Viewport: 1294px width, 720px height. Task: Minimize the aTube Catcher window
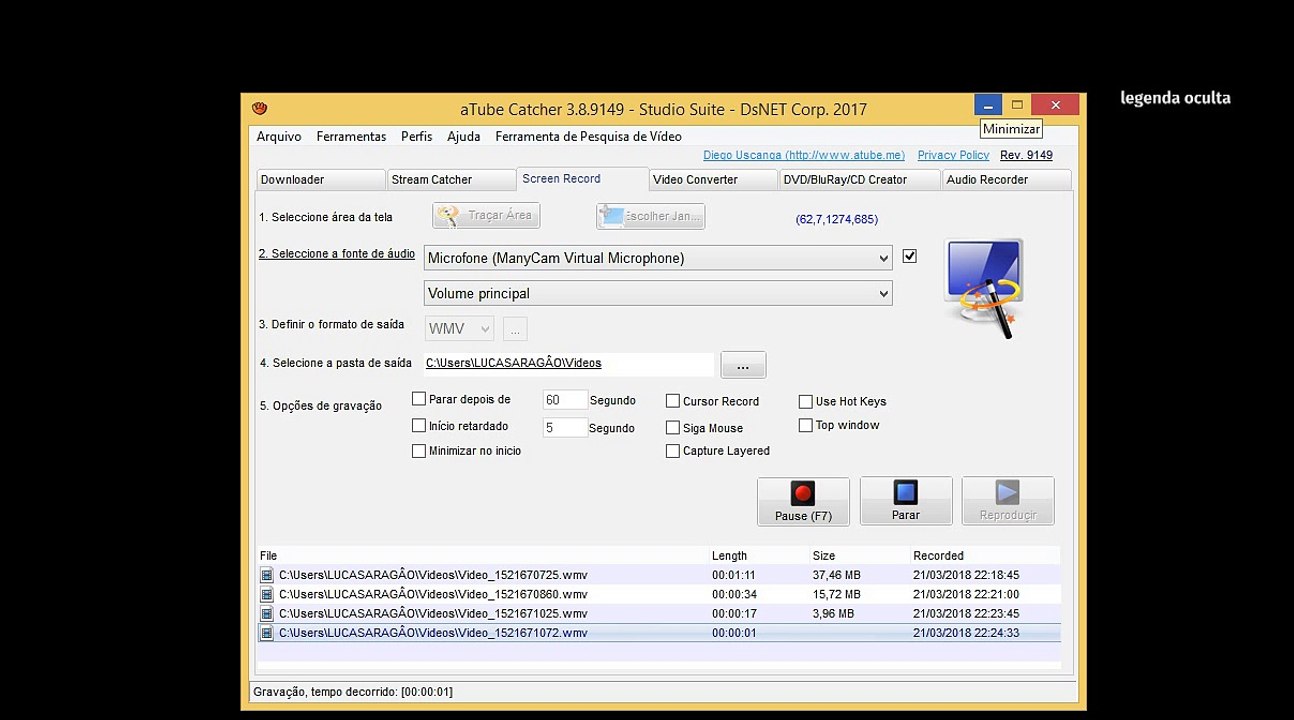pyautogui.click(x=988, y=105)
